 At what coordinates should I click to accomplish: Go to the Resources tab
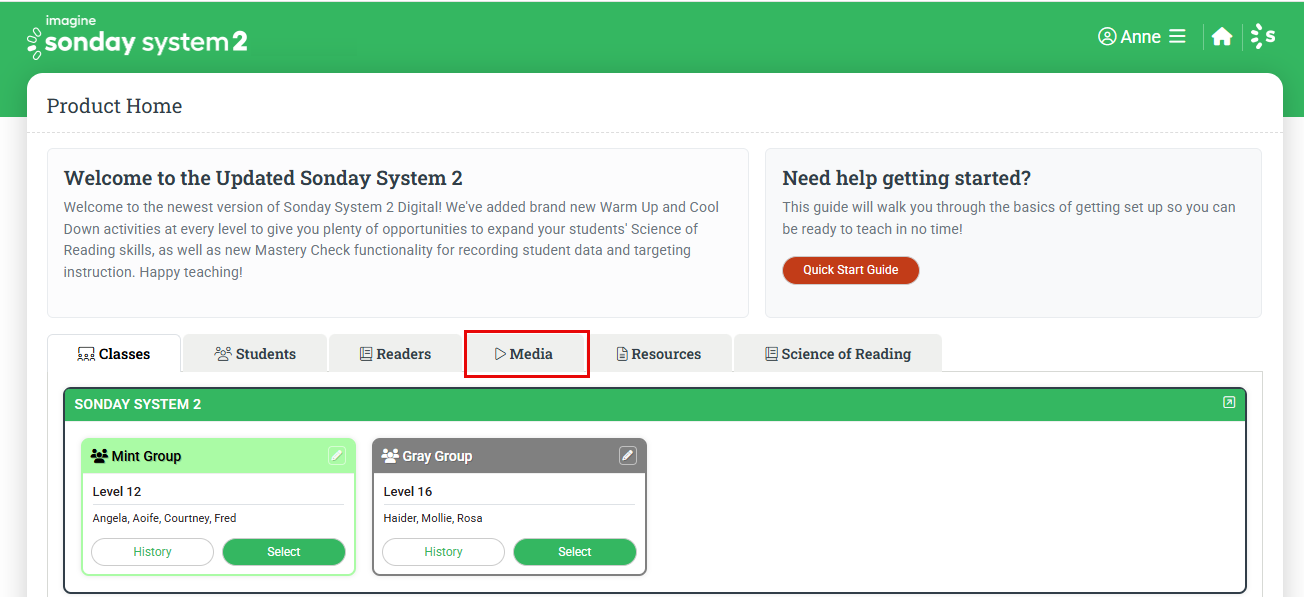click(x=659, y=354)
